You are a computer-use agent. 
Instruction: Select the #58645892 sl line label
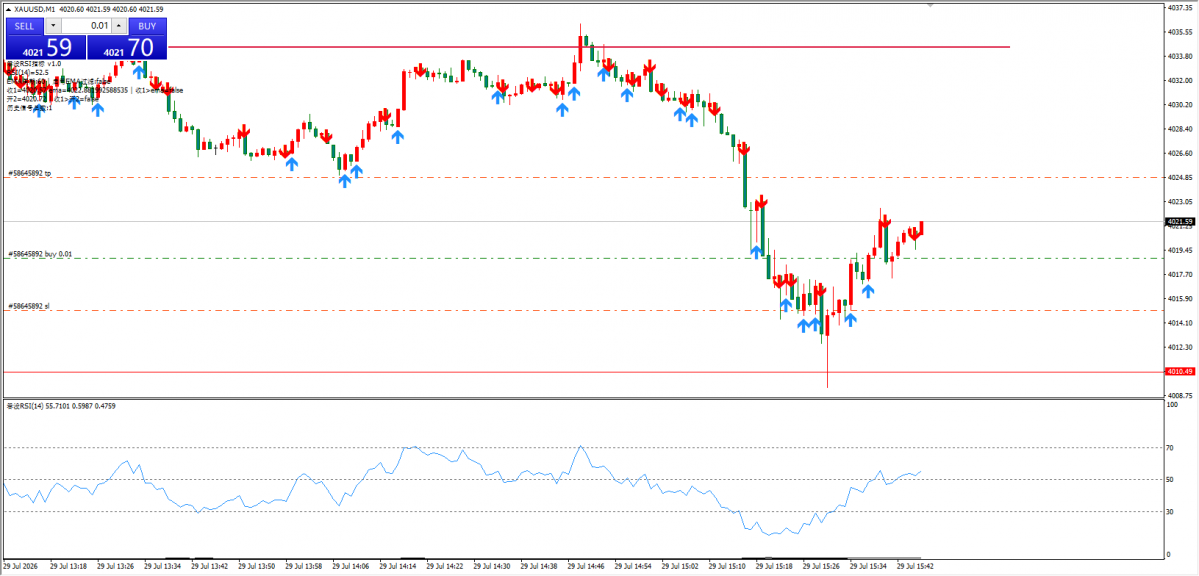click(x=28, y=306)
